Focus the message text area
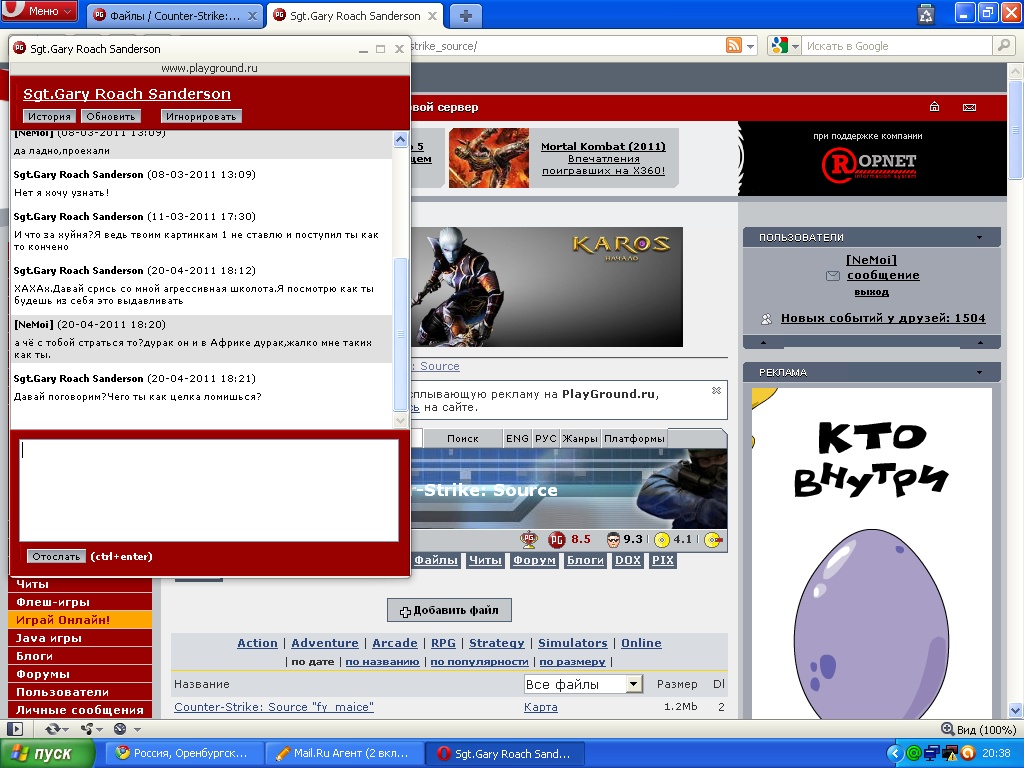The image size is (1024, 768). click(209, 490)
